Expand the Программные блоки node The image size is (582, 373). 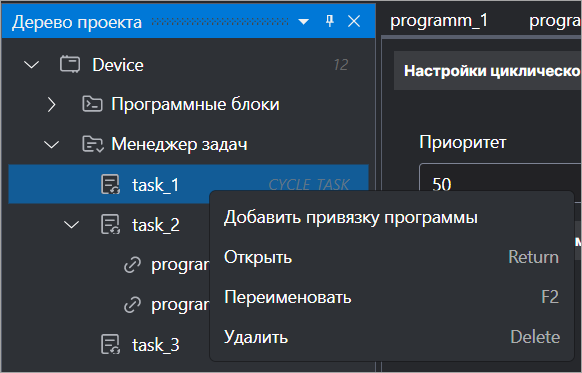52,105
